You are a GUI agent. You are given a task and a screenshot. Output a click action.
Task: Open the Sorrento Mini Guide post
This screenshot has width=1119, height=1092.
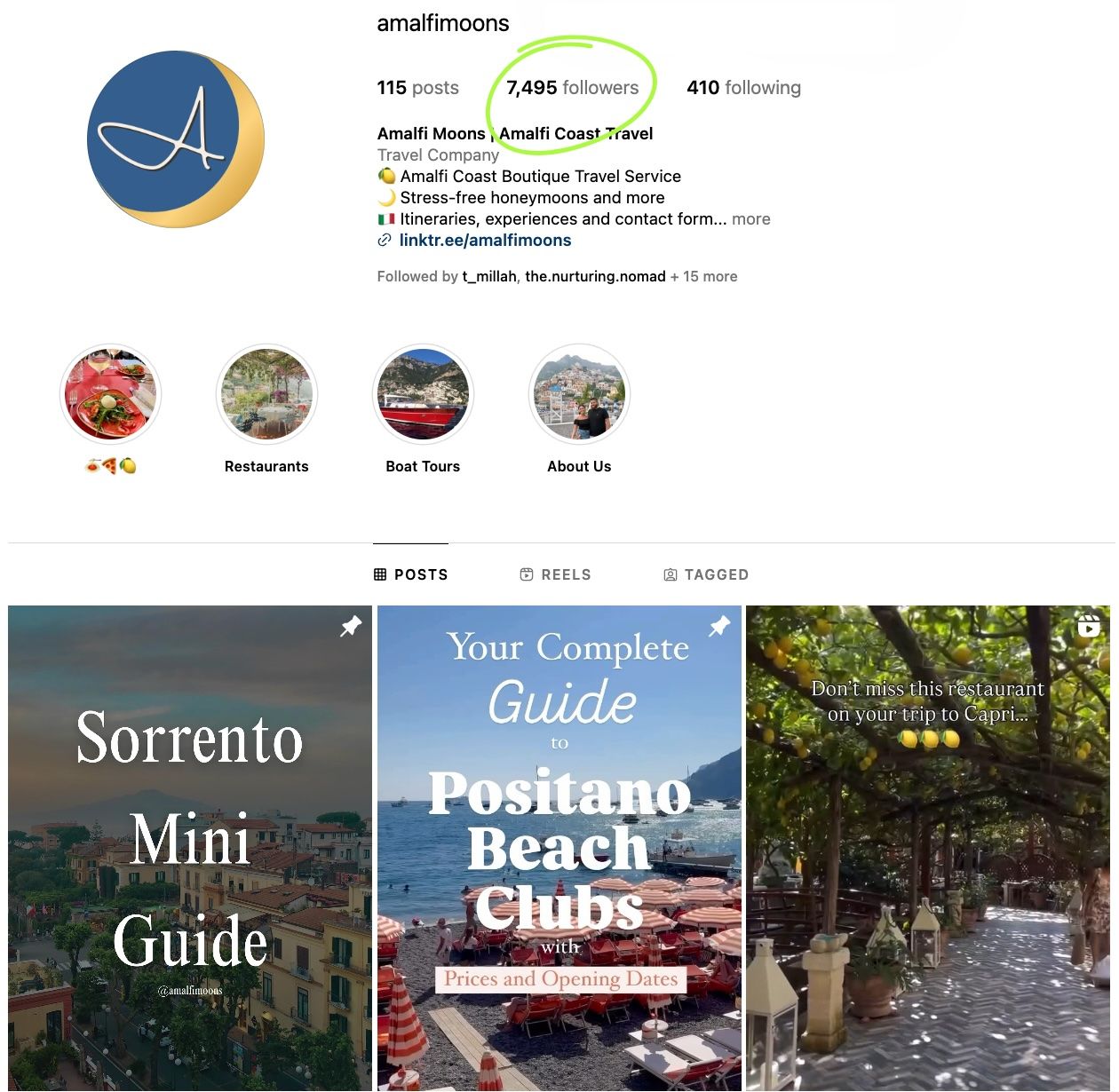[190, 848]
